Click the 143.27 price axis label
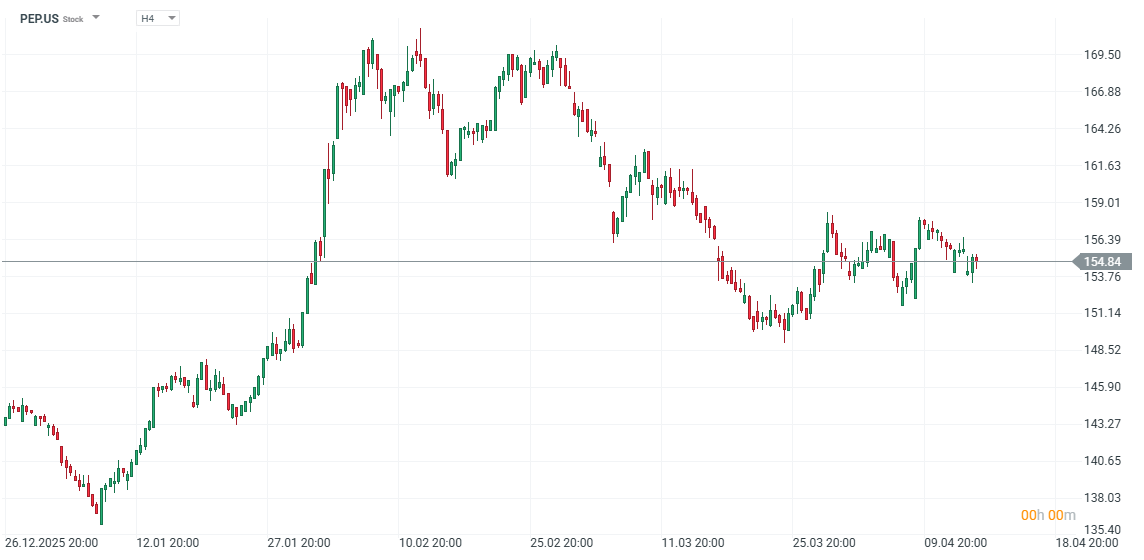This screenshot has height=560, width=1144. [1101, 424]
